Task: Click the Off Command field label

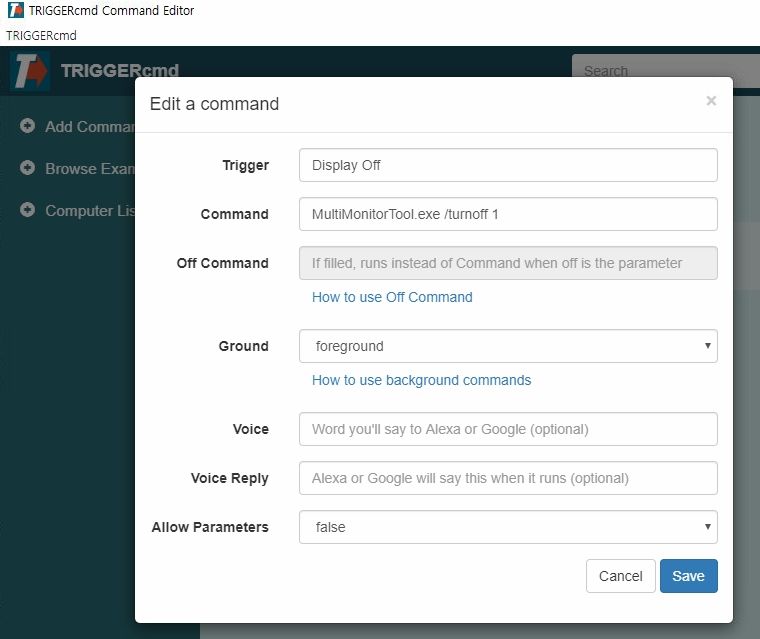Action: [x=222, y=263]
